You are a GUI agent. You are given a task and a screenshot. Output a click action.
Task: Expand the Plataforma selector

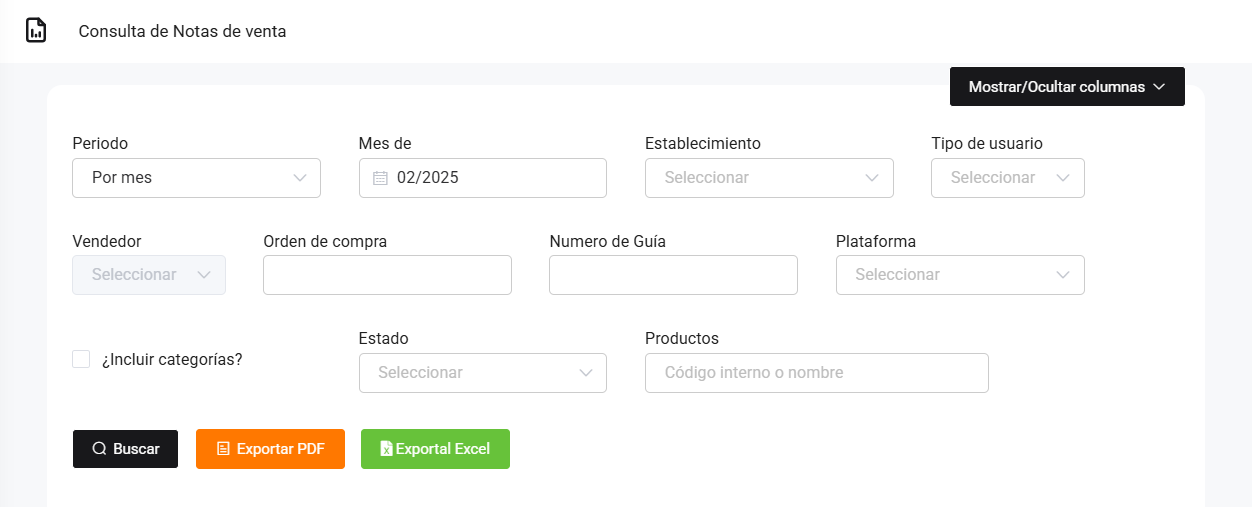point(960,275)
